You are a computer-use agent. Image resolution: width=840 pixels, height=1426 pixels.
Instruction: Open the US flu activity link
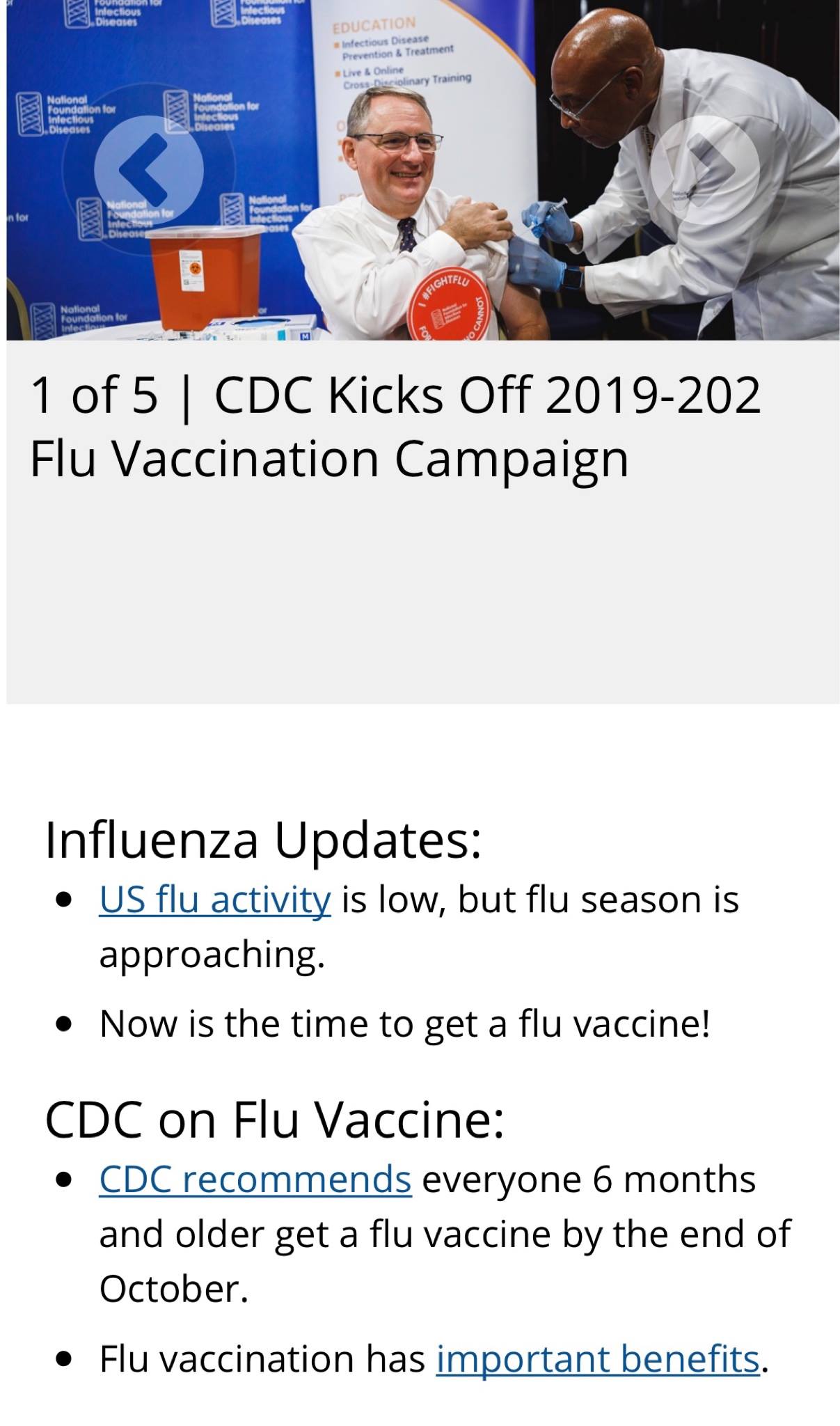pyautogui.click(x=214, y=900)
